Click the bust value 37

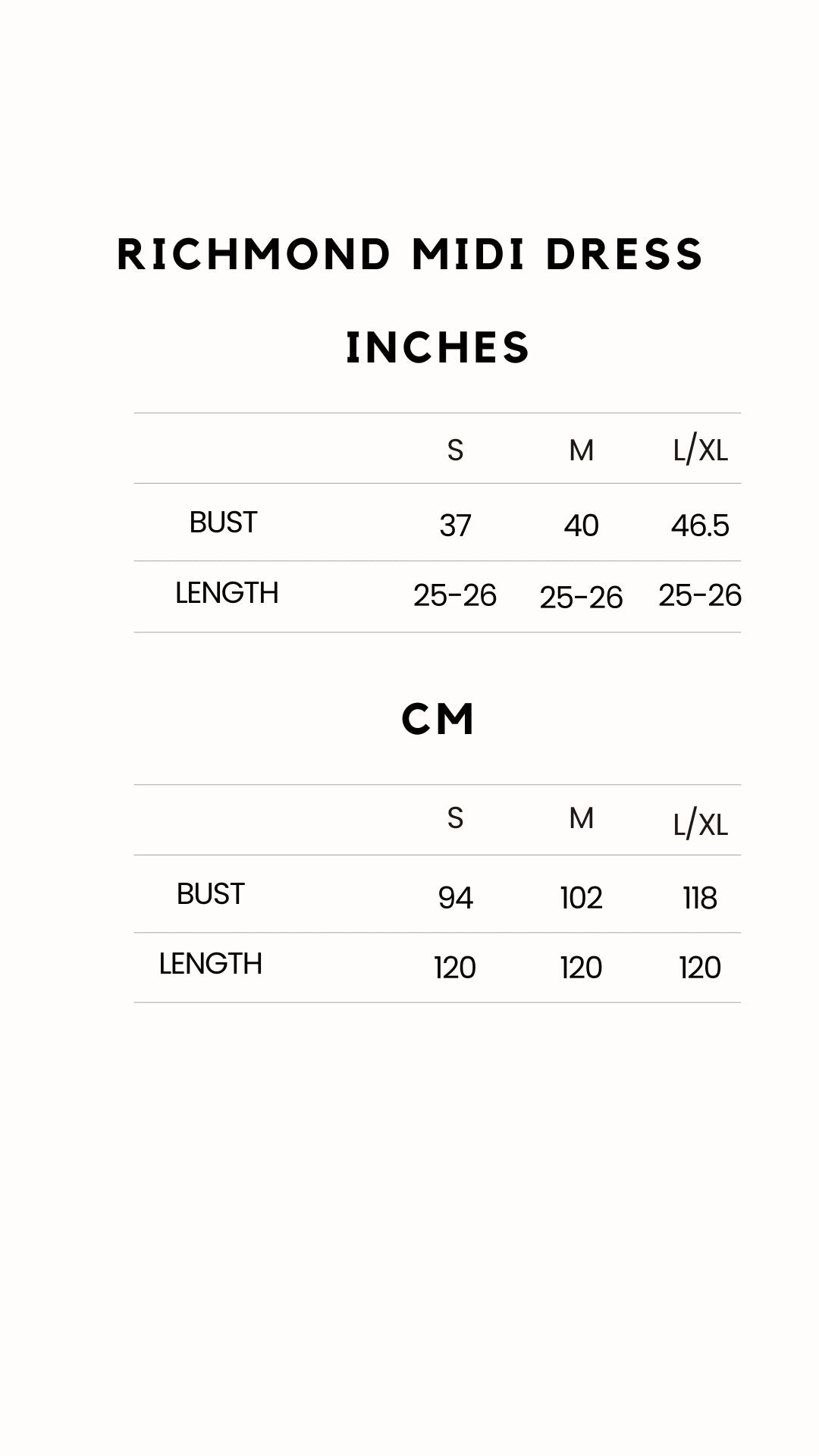click(x=455, y=526)
